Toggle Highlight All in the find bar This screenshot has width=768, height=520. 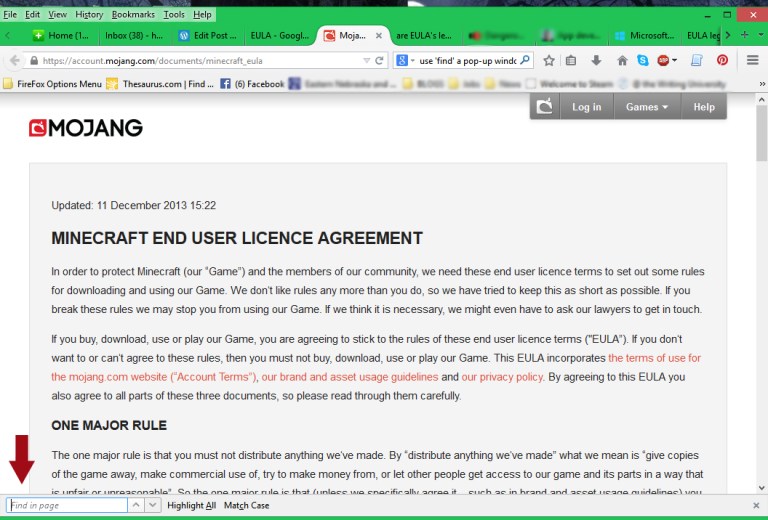pos(192,505)
